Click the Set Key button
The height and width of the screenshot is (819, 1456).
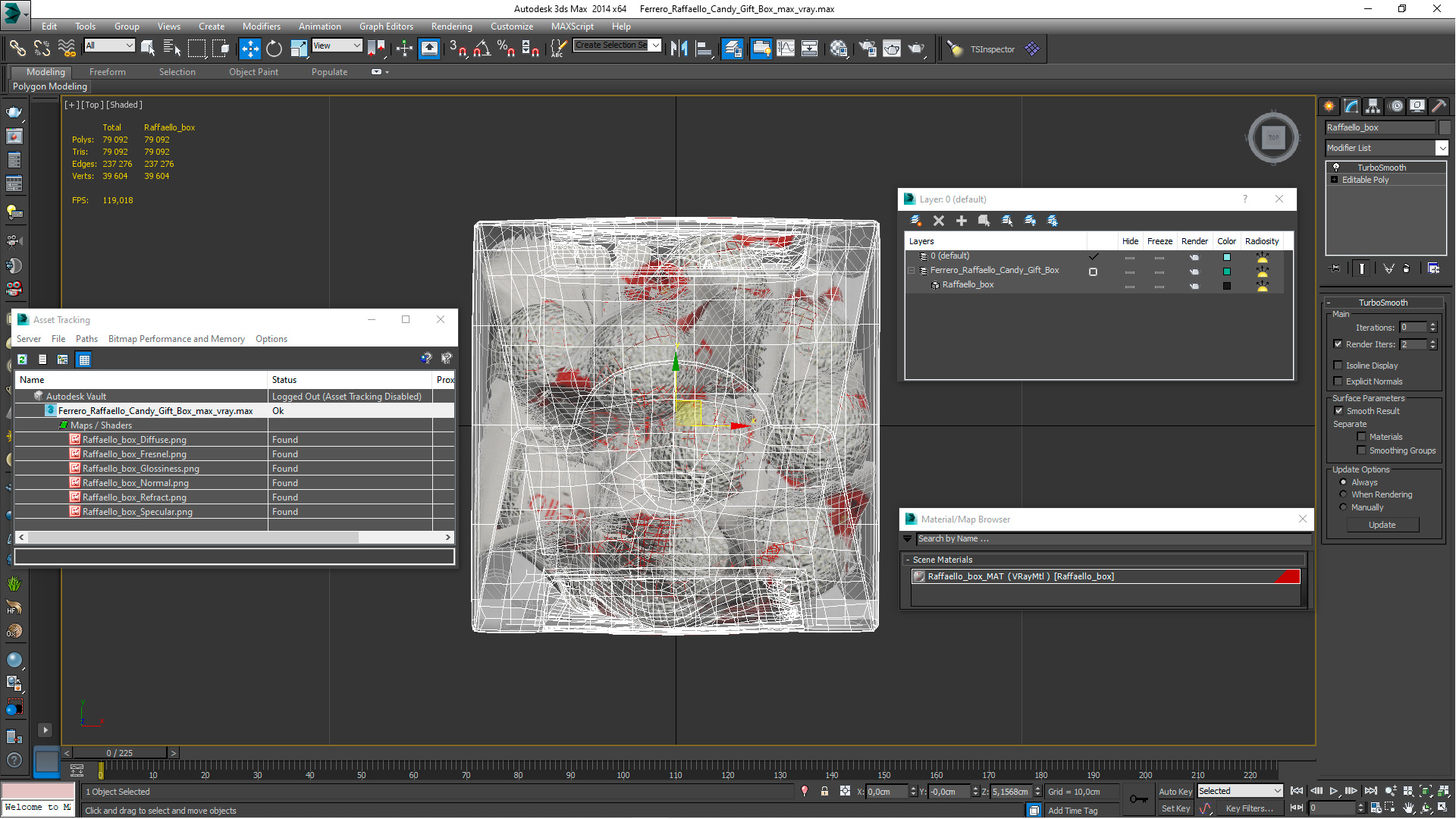point(1175,808)
